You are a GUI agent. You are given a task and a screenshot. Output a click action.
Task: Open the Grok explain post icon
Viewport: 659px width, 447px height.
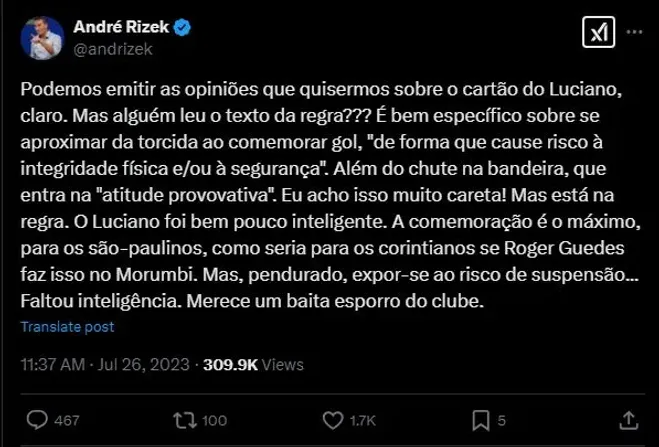(597, 34)
